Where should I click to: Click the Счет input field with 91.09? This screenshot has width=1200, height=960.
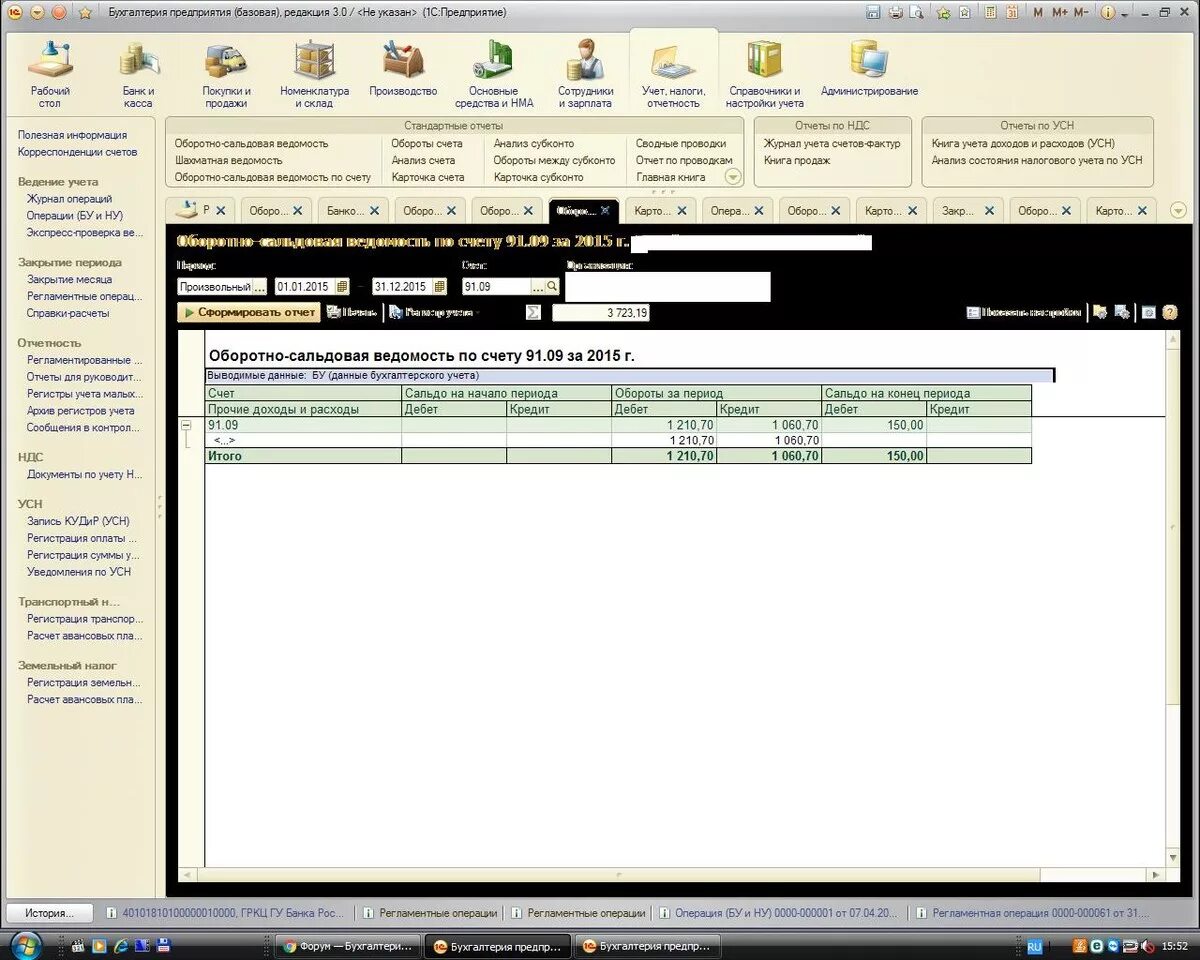tap(496, 286)
